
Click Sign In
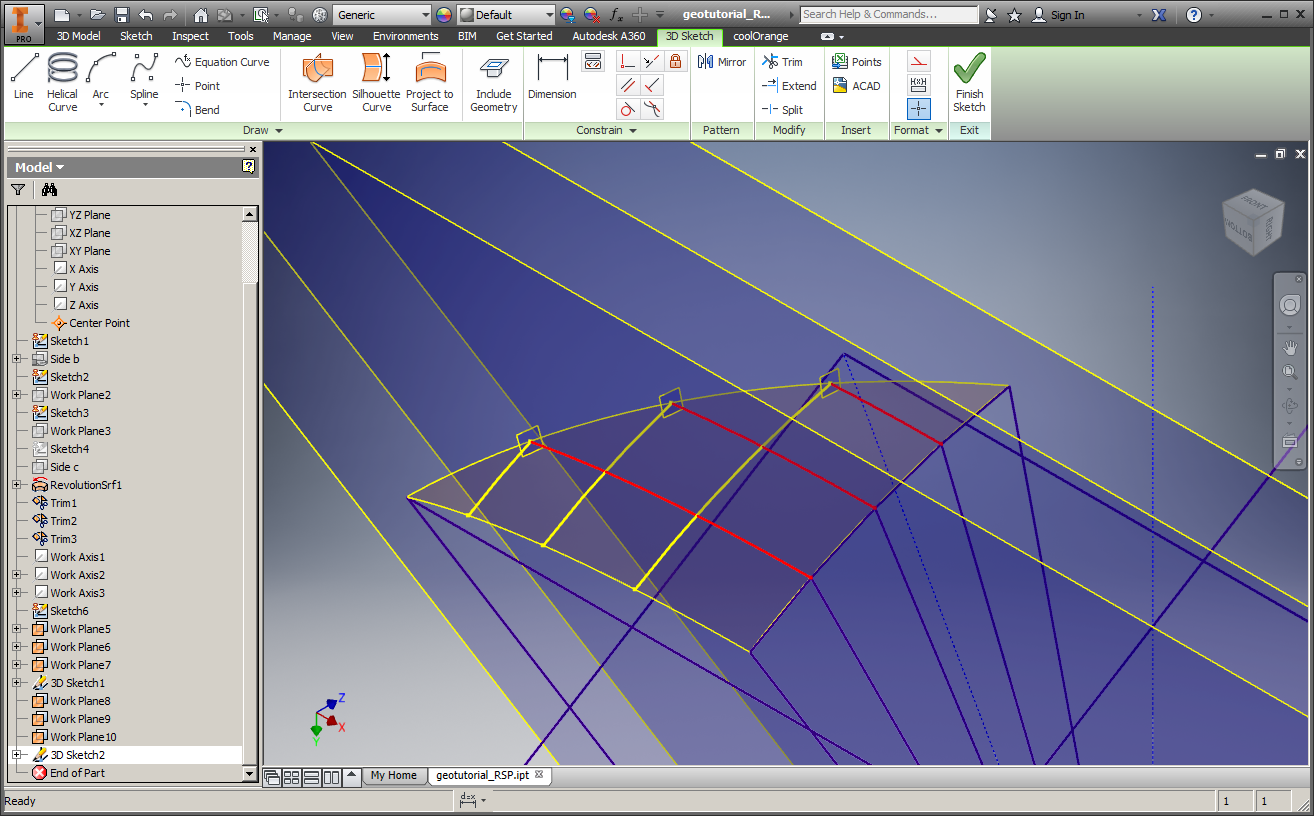coord(1058,15)
